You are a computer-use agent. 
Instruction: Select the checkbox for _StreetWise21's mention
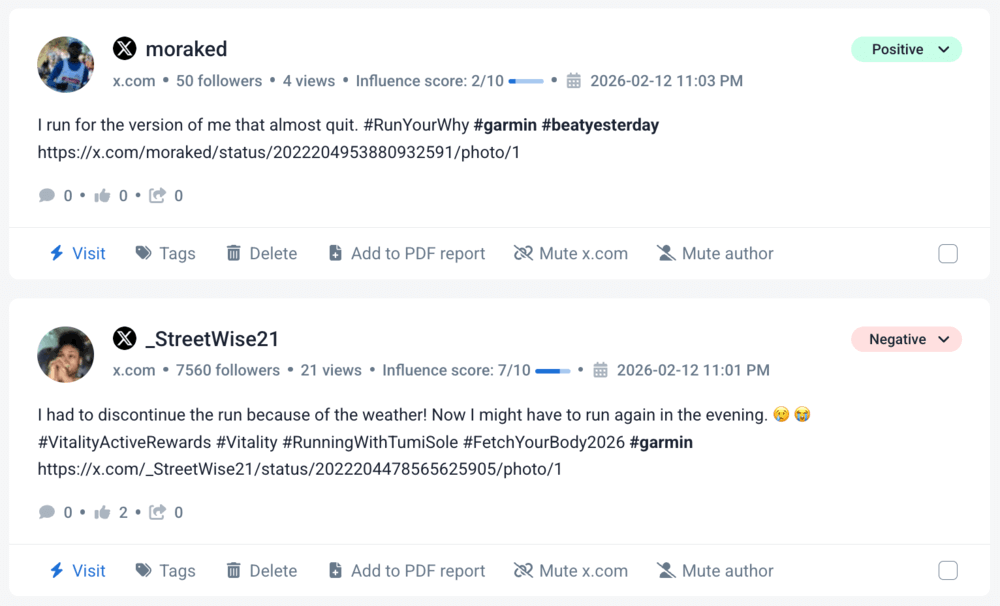[x=948, y=571]
